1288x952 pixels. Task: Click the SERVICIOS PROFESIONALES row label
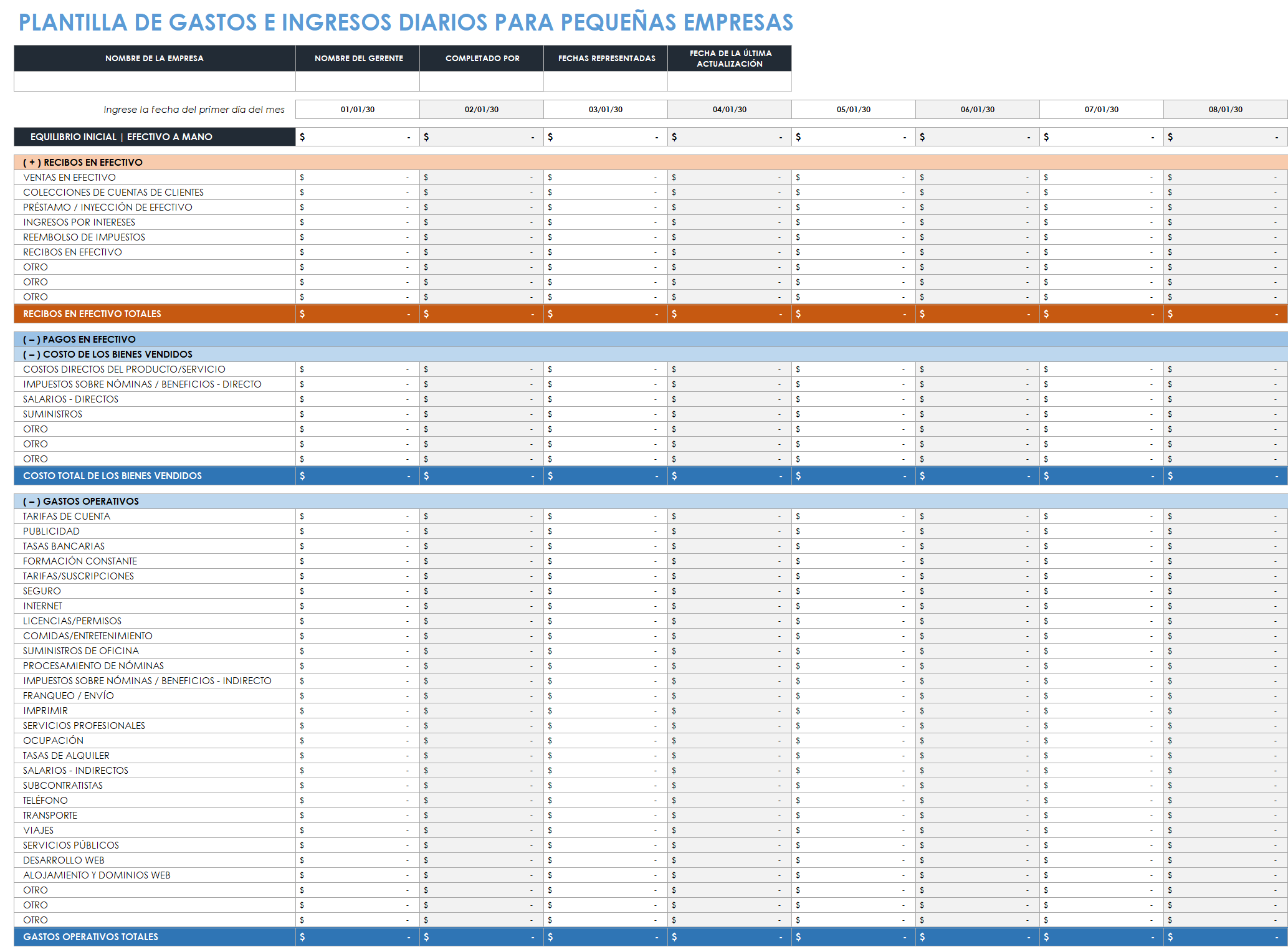coord(84,726)
